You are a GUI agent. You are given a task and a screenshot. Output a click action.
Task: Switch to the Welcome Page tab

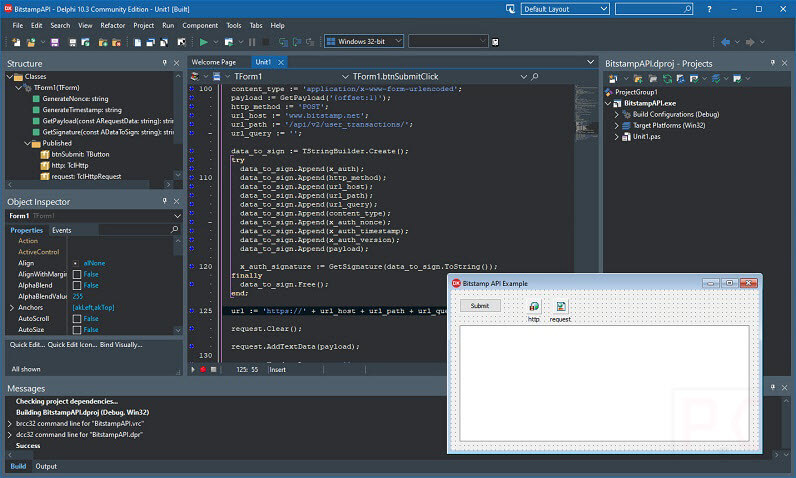click(214, 62)
